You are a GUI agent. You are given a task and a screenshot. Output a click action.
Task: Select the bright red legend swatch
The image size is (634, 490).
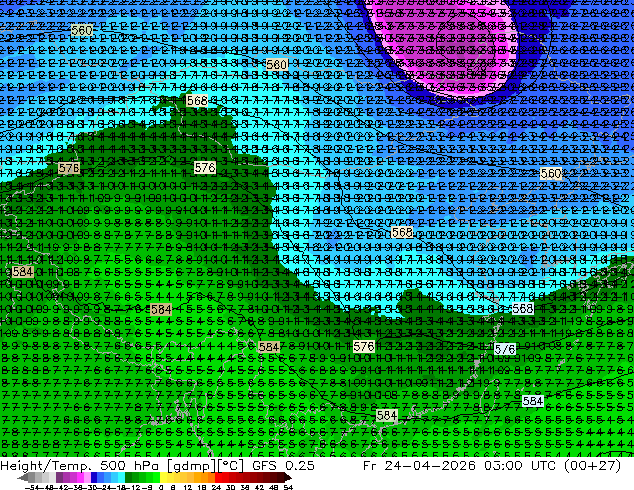pos(218,478)
